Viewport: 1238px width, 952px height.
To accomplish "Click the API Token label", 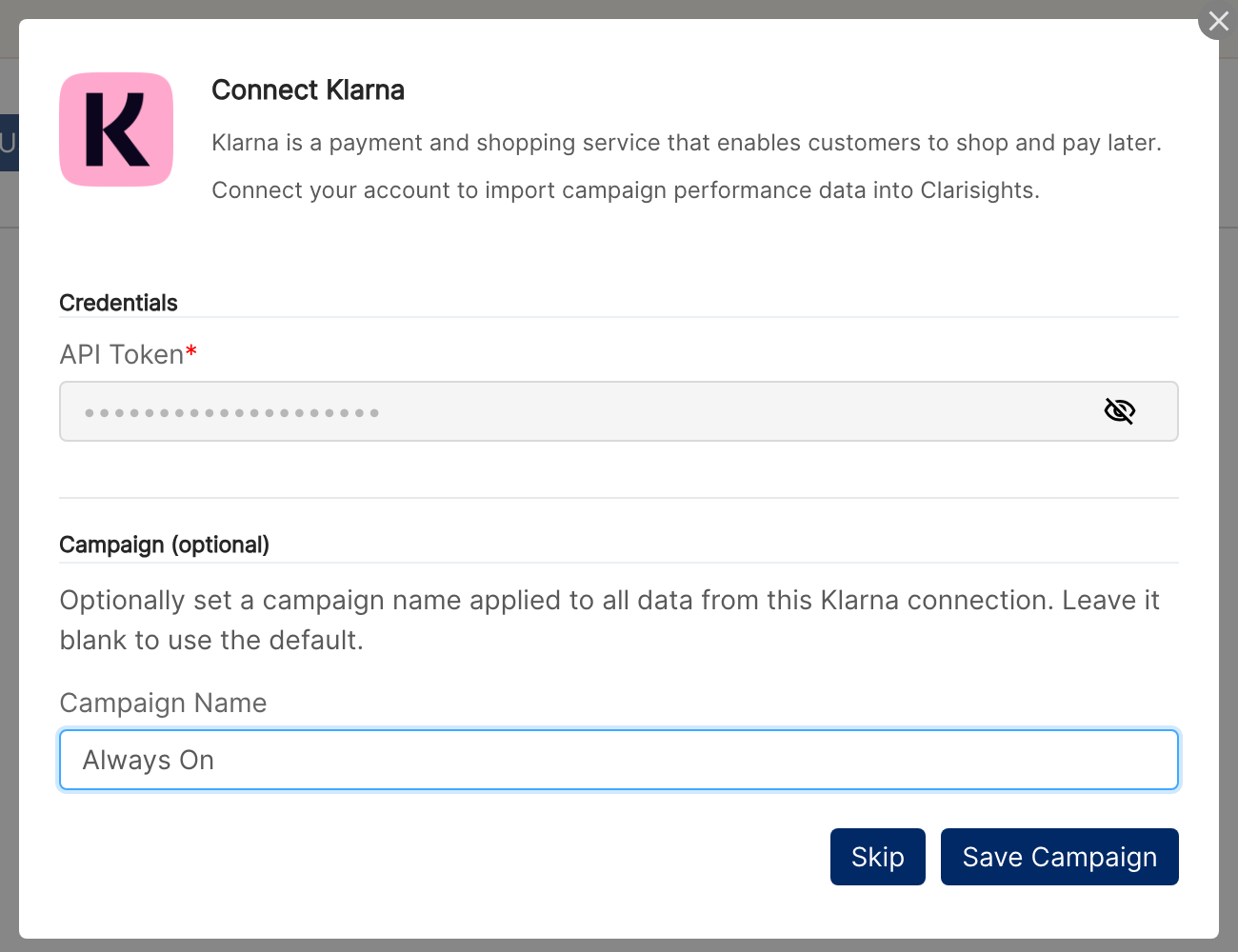I will 128,354.
